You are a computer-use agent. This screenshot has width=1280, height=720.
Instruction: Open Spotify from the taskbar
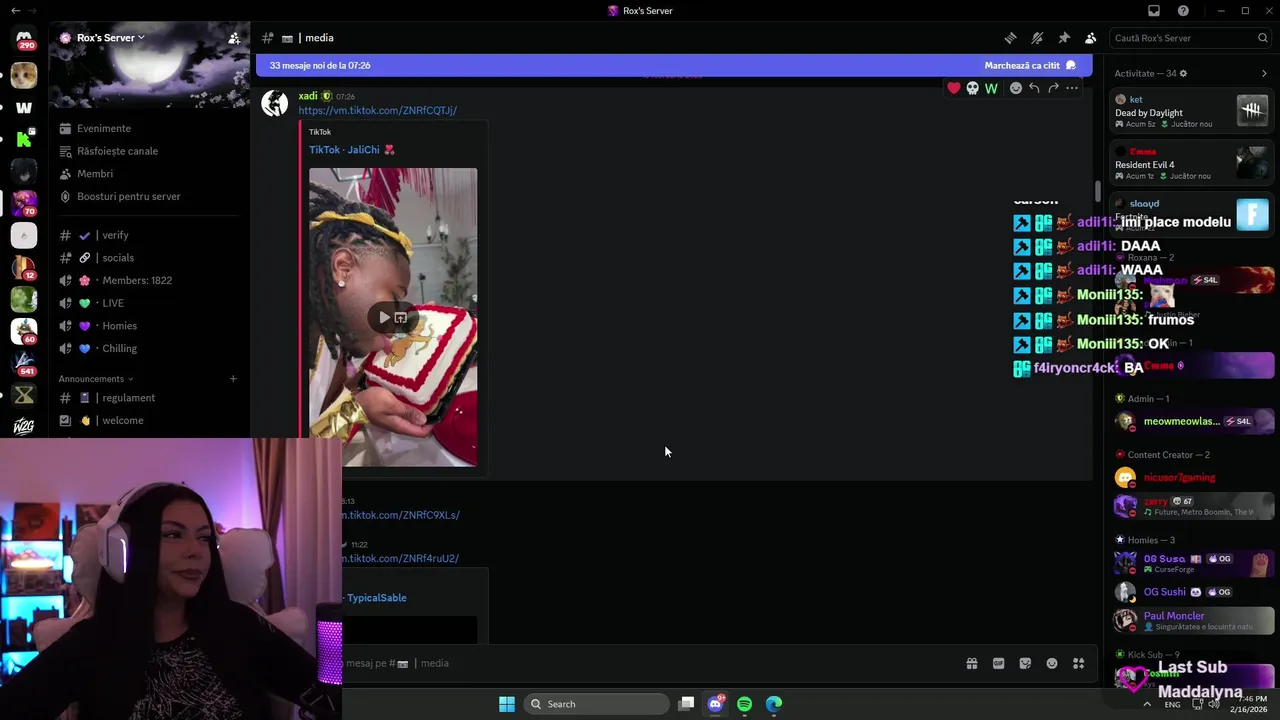[x=744, y=704]
